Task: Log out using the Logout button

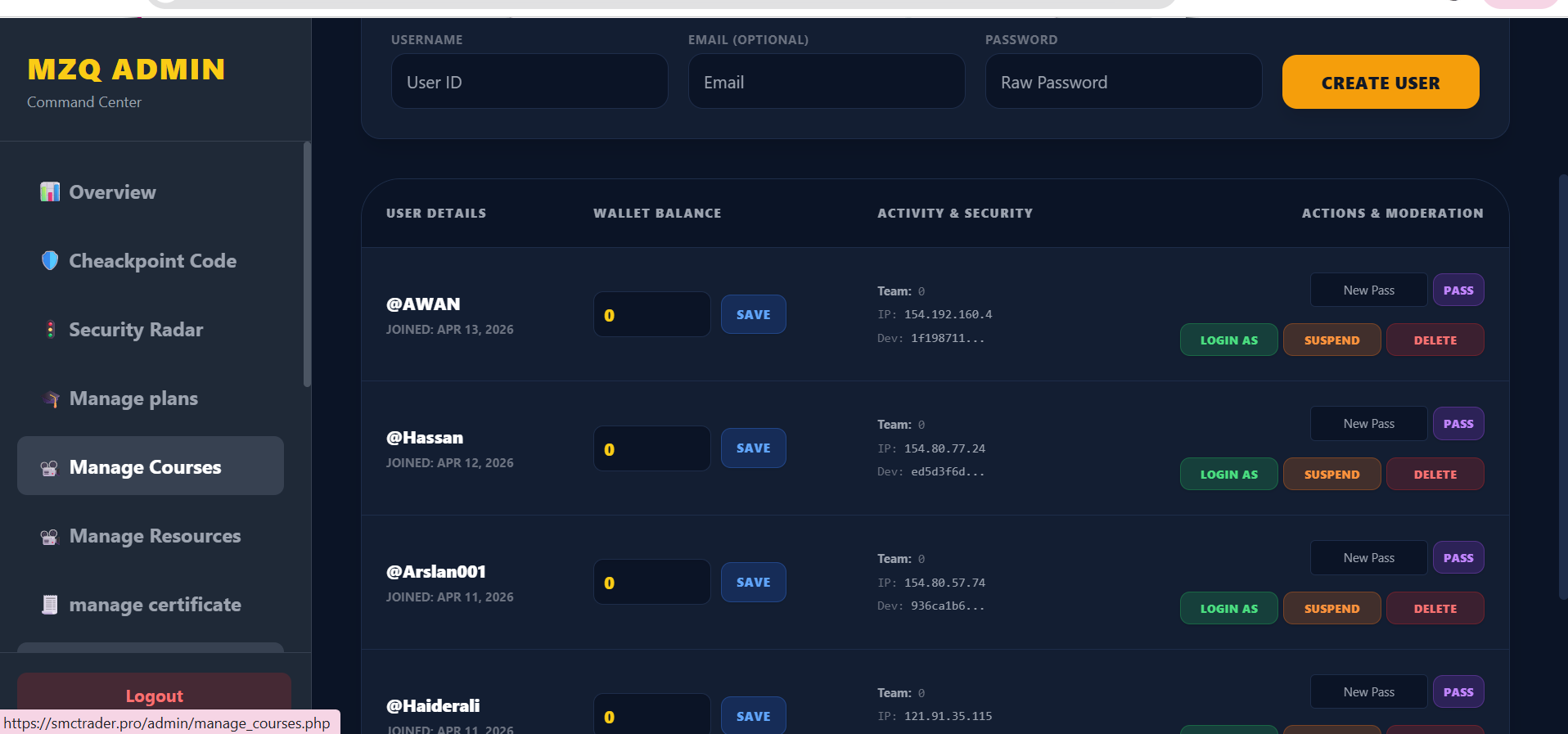Action: 154,695
